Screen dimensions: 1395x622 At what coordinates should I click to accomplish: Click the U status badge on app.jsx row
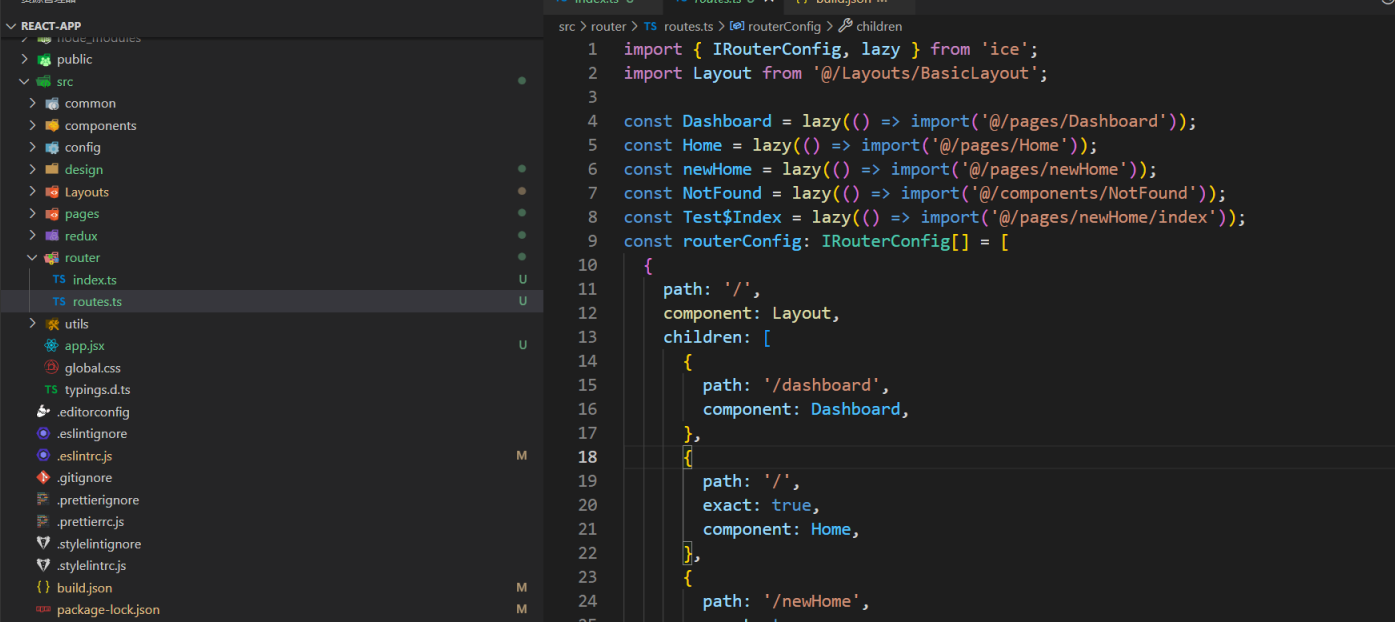pos(523,346)
